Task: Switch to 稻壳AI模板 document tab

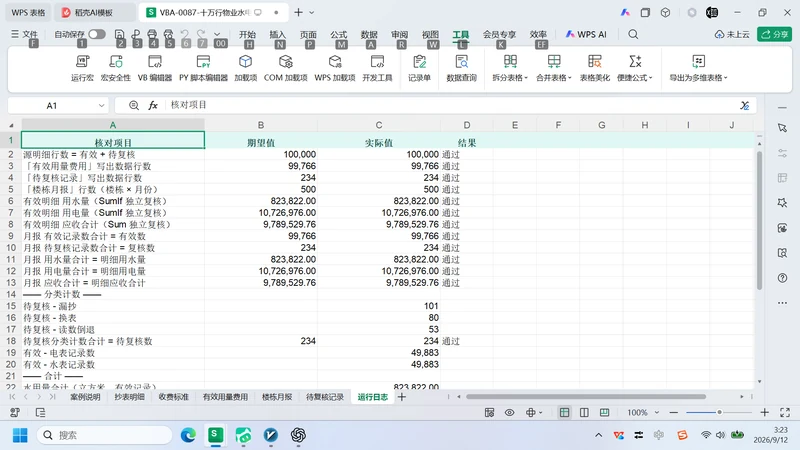Action: (94, 12)
